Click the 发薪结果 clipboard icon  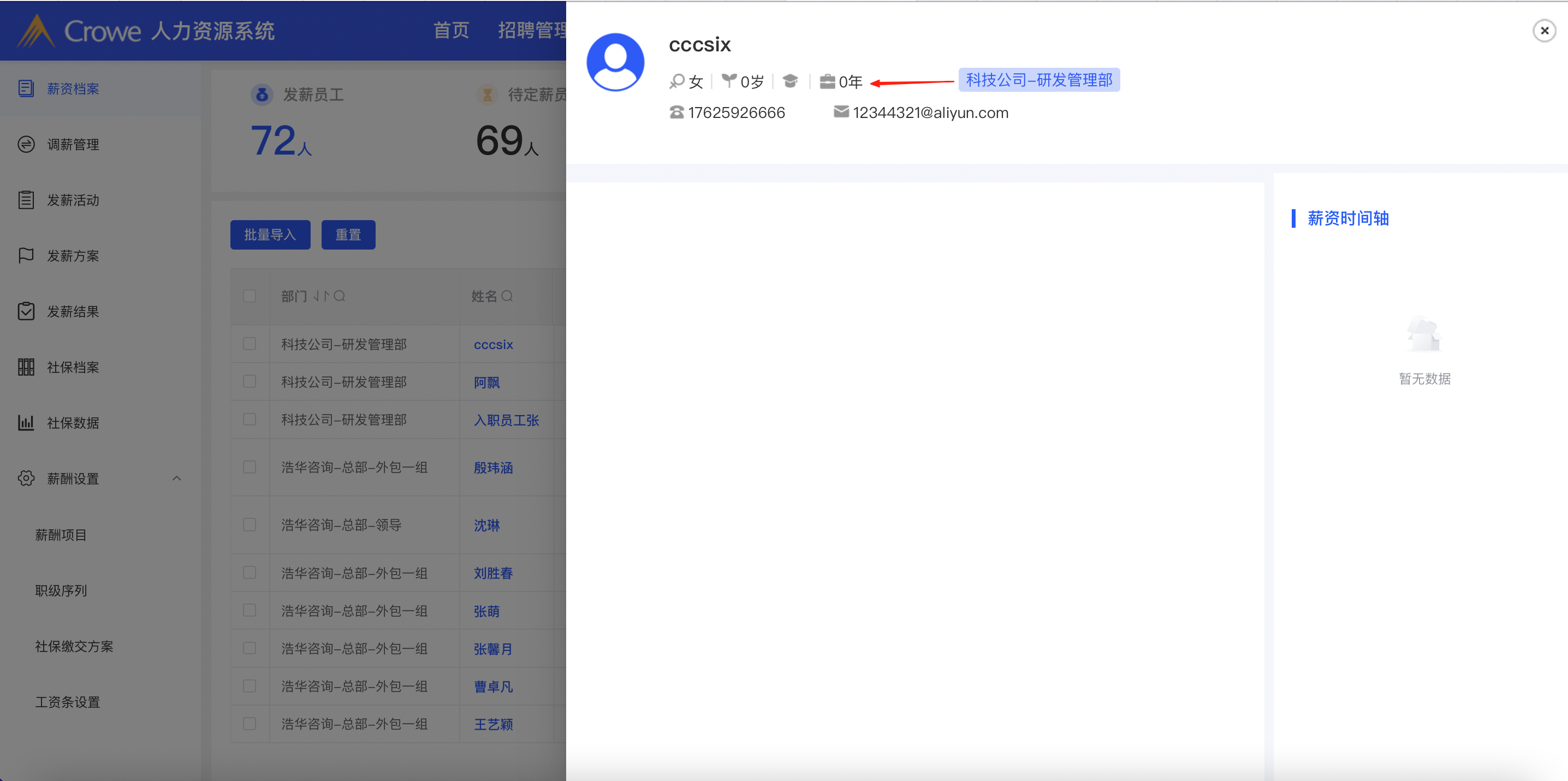click(26, 311)
